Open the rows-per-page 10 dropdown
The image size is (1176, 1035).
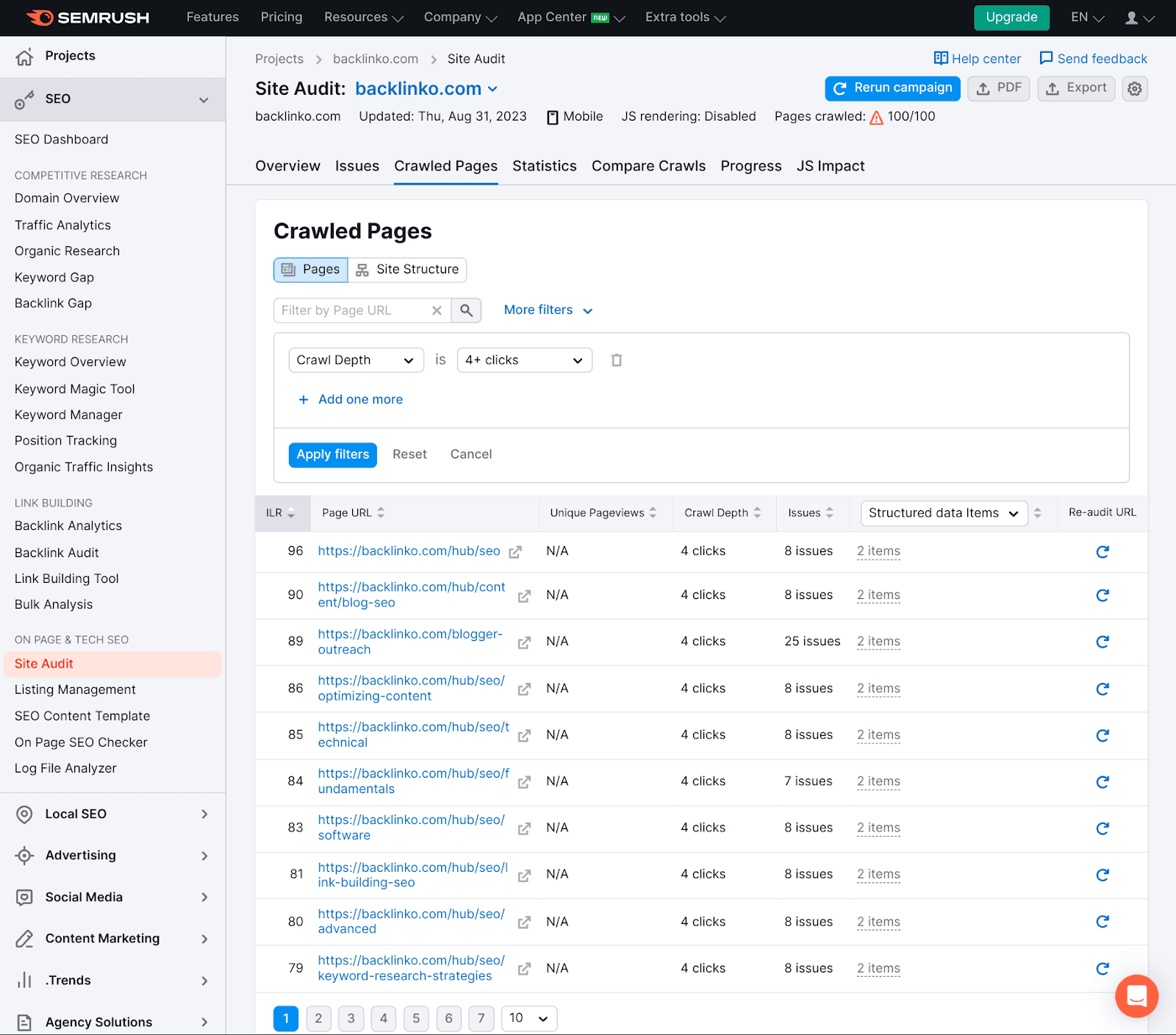[x=529, y=1018]
